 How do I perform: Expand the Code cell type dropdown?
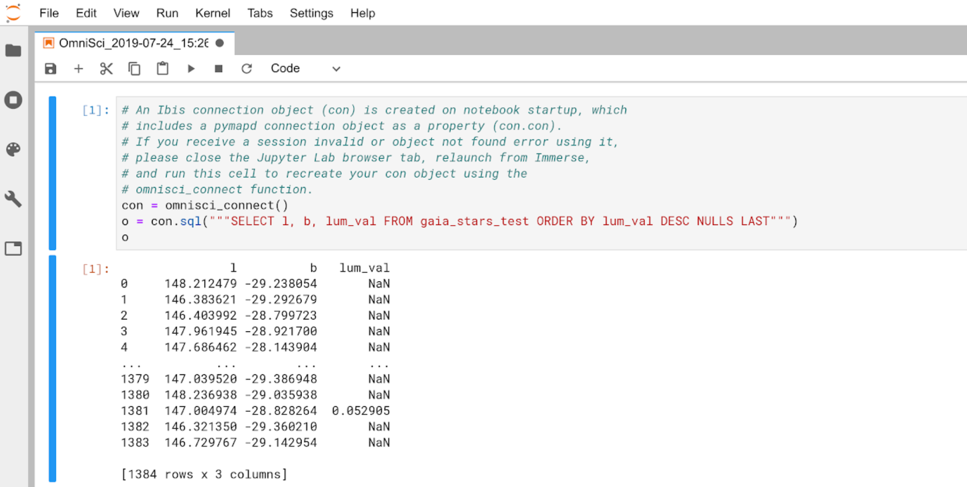click(306, 69)
